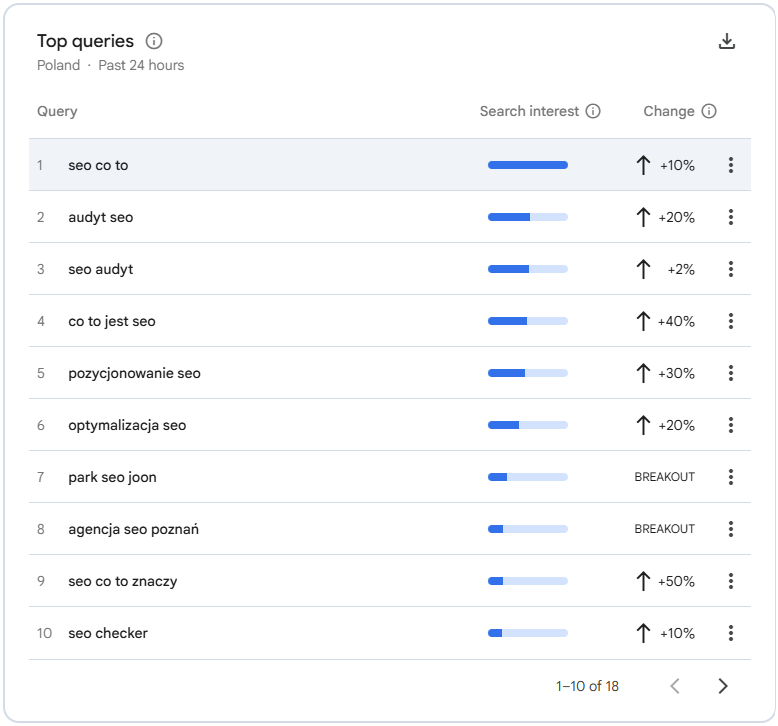Screen dimensions: 778x726
Task: Open more options for 'agencja seo poznań'
Action: click(x=731, y=529)
